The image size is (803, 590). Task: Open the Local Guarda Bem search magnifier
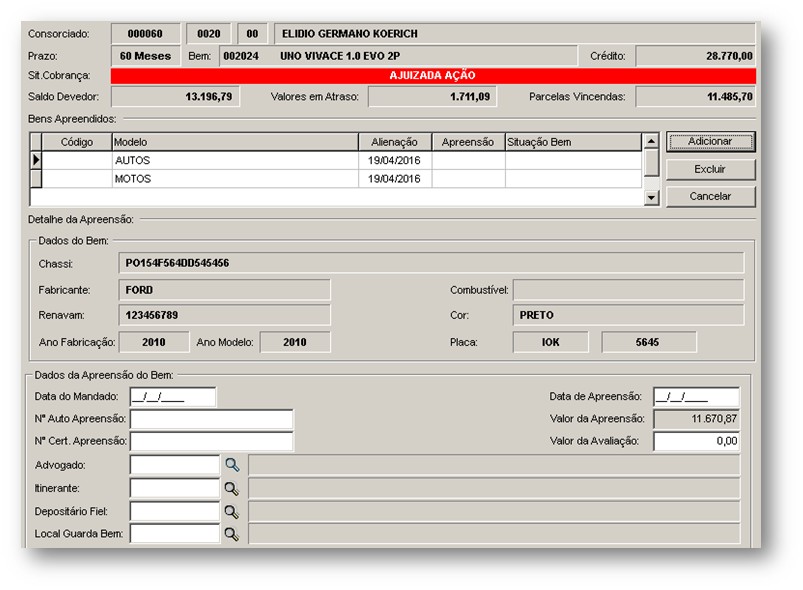(232, 534)
